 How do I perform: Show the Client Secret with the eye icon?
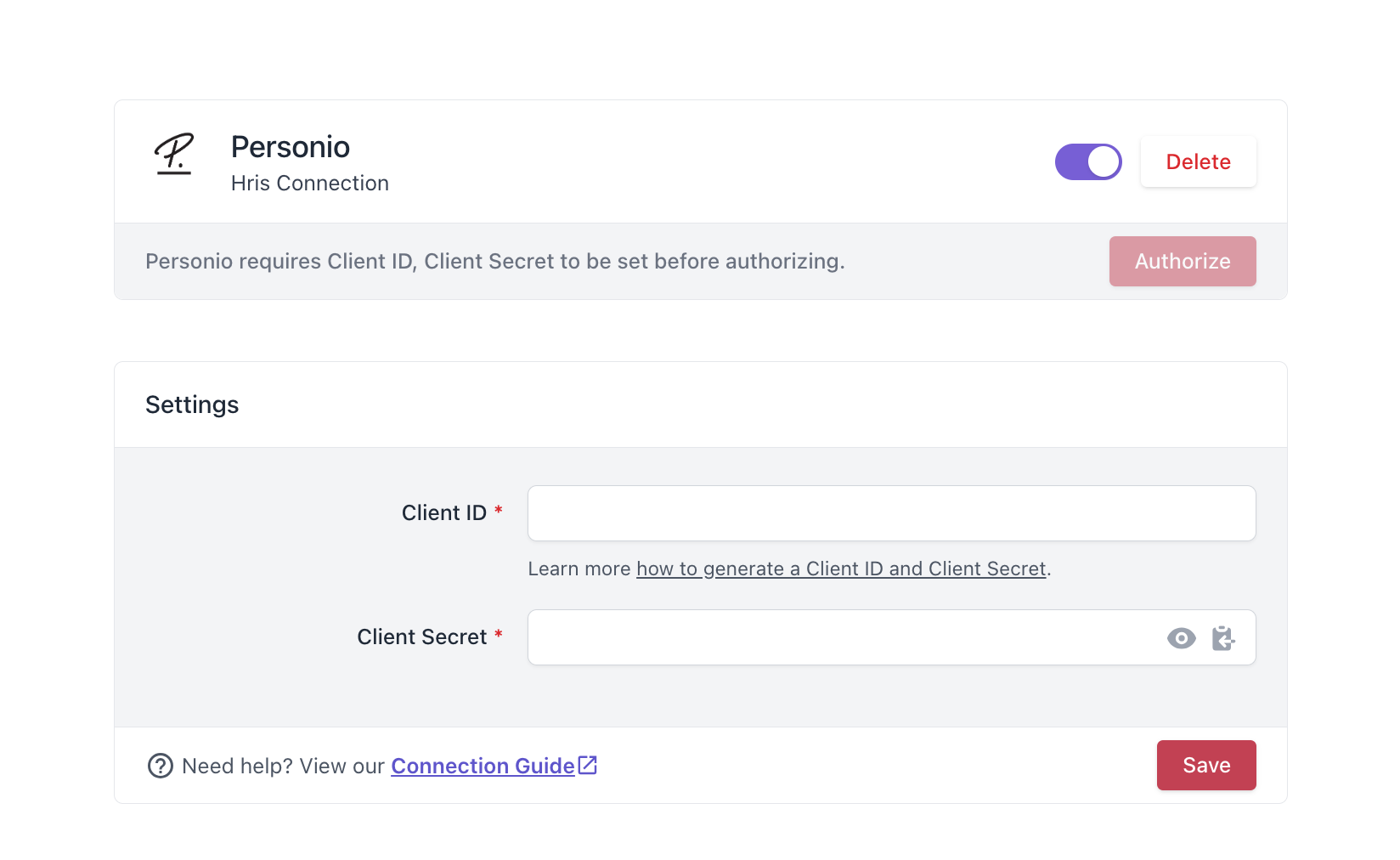pyautogui.click(x=1181, y=638)
